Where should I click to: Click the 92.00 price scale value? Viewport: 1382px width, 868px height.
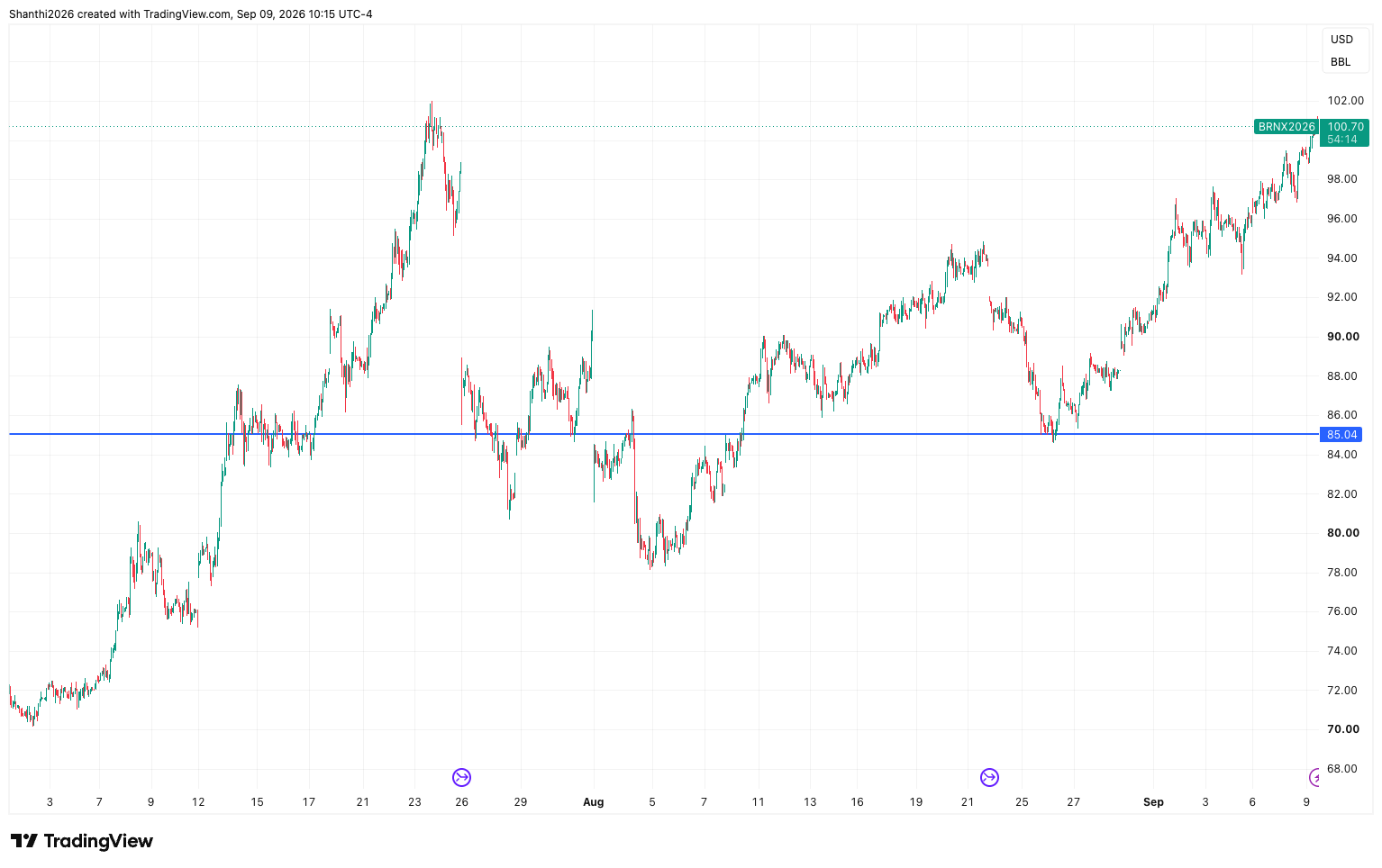(x=1341, y=297)
